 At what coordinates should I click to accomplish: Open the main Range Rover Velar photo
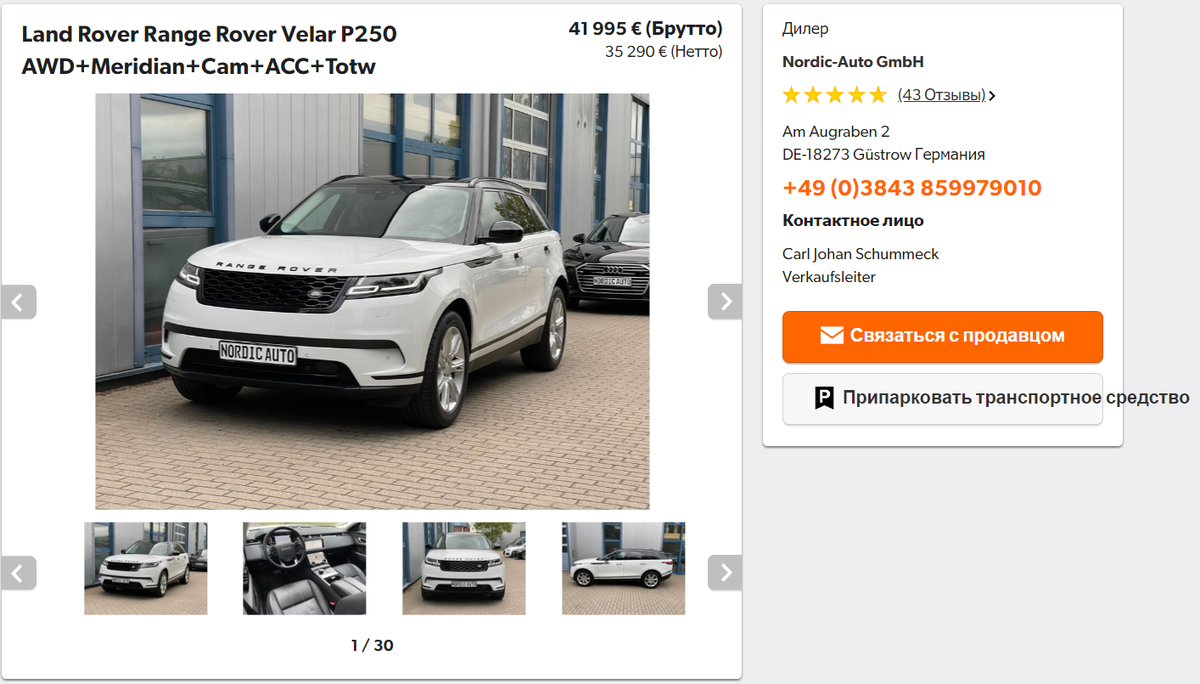tap(372, 301)
